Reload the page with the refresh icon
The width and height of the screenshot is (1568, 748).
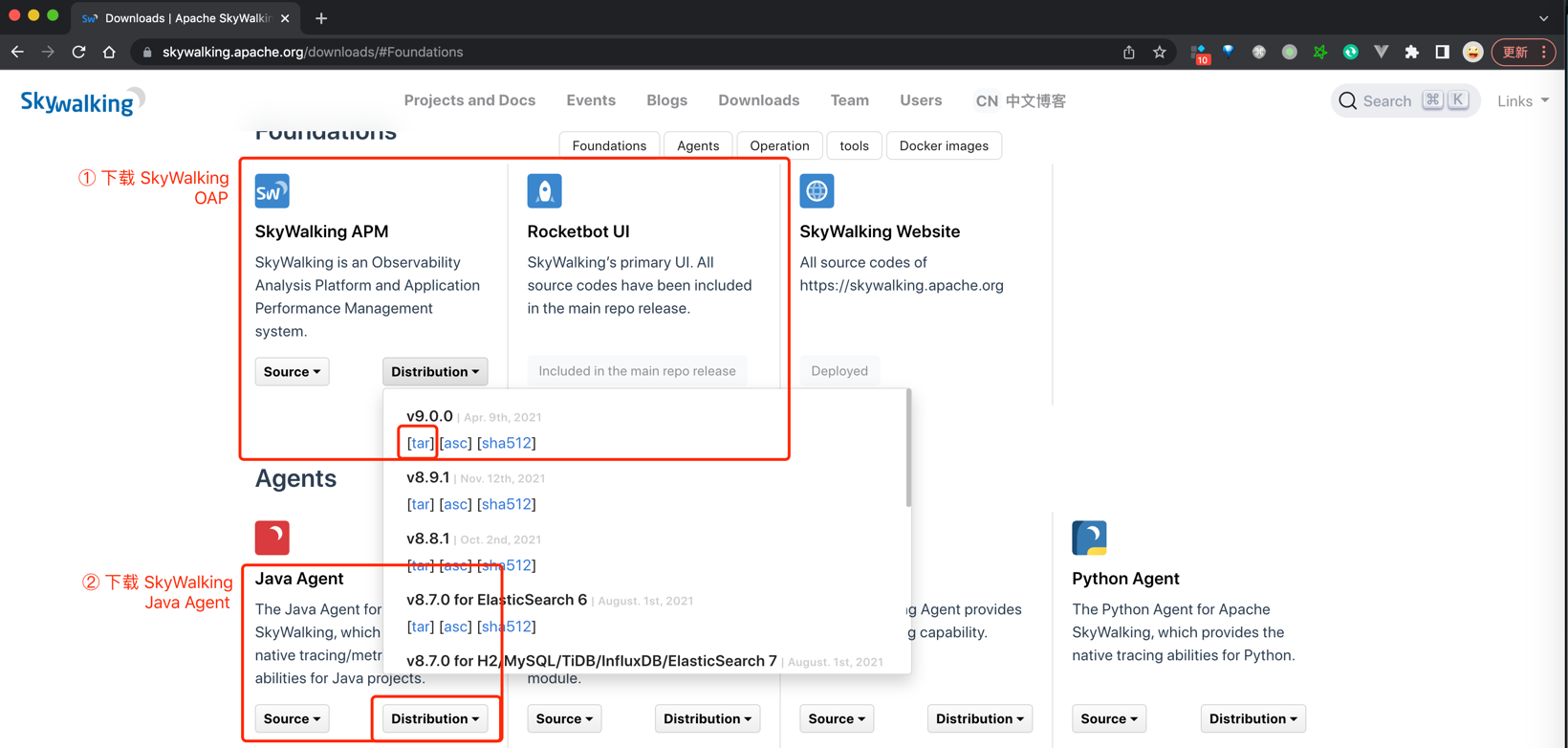pyautogui.click(x=78, y=52)
